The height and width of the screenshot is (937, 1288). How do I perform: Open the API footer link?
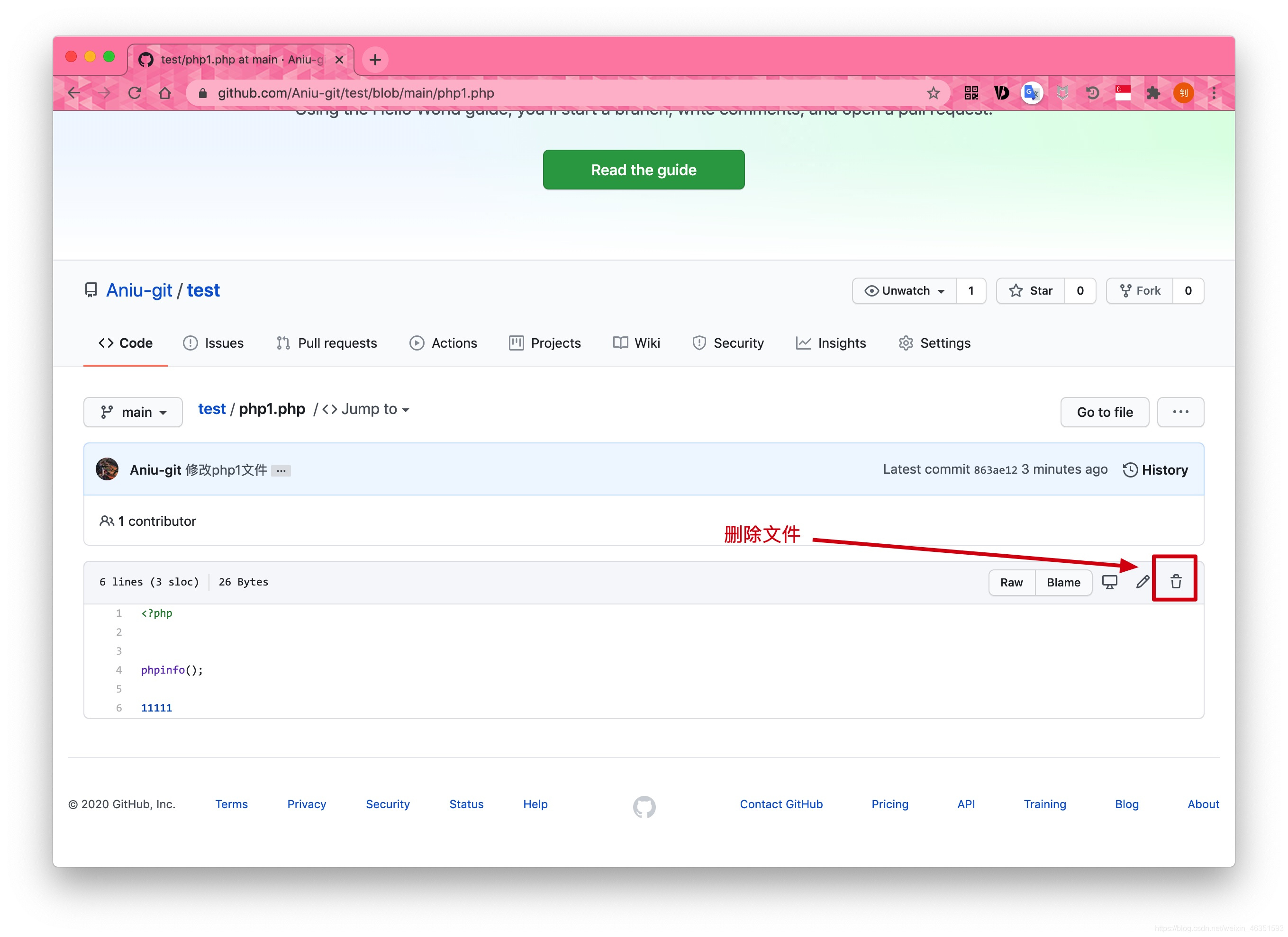(x=966, y=804)
